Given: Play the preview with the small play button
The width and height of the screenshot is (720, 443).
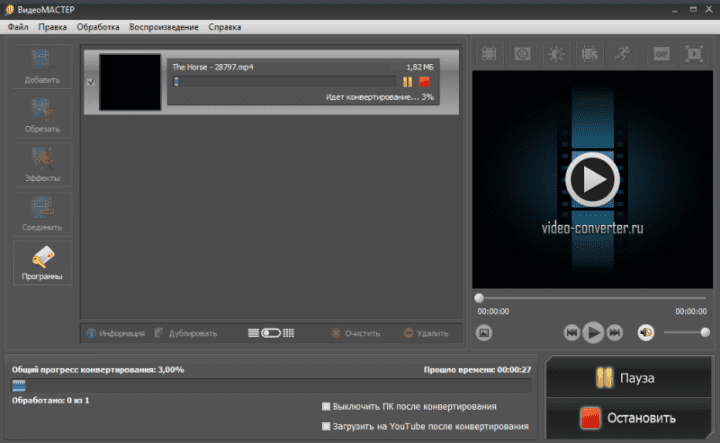Looking at the screenshot, I should [593, 332].
